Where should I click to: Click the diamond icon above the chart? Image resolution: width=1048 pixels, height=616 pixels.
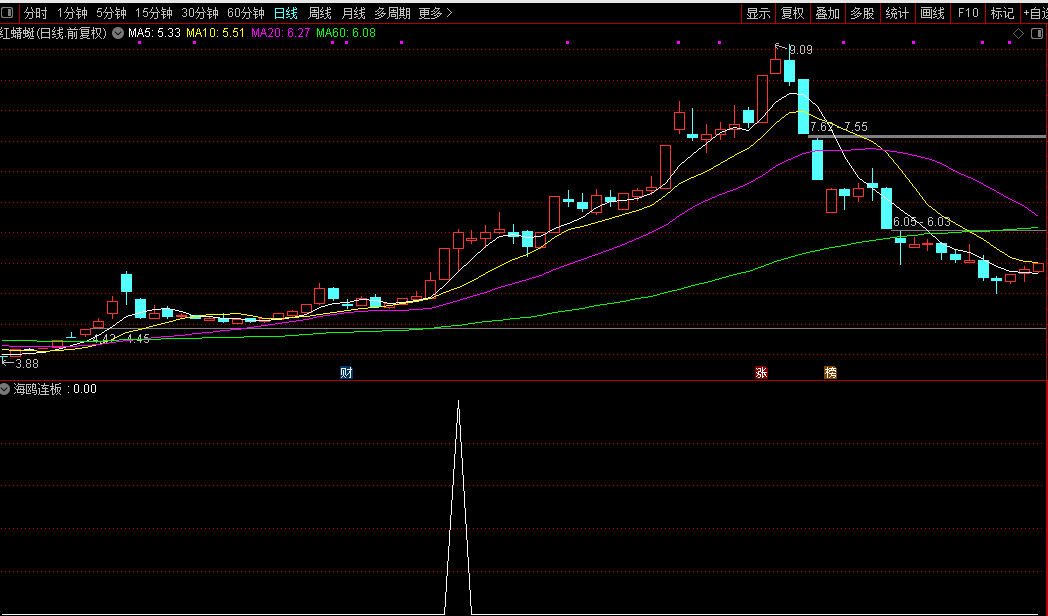(1019, 33)
